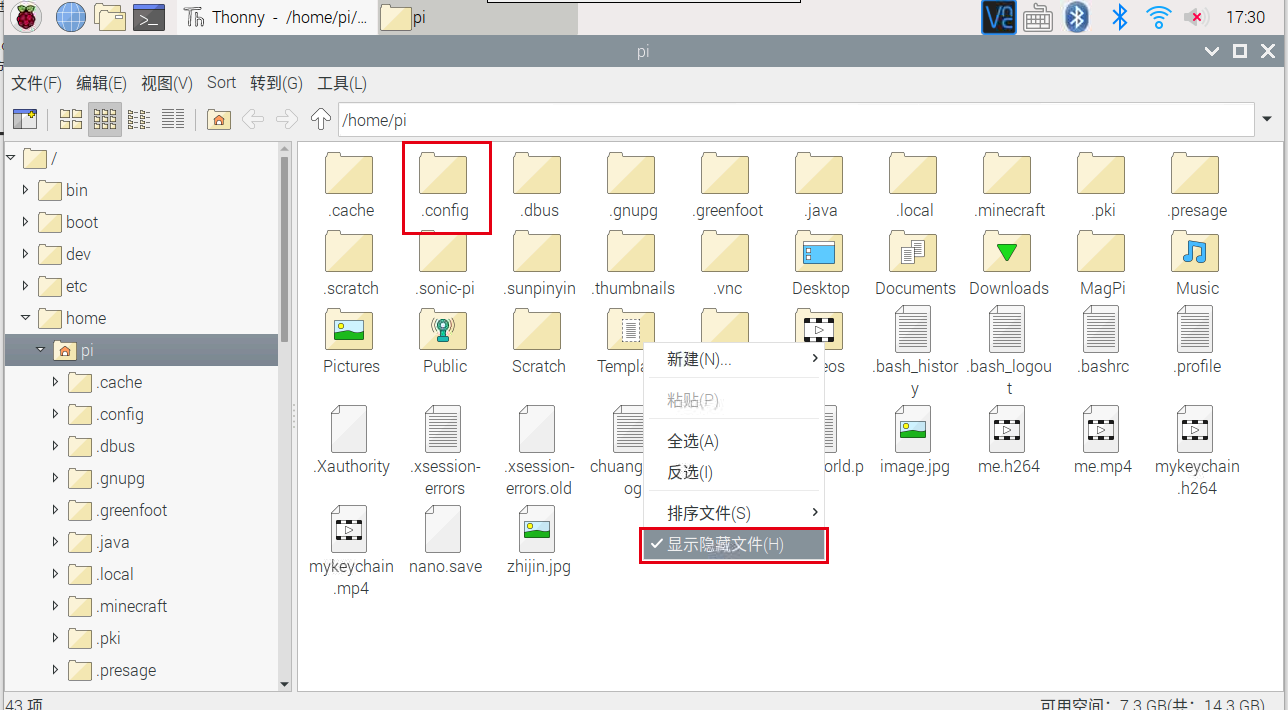Open the Sort menu
Image resolution: width=1288 pixels, height=710 pixels.
pyautogui.click(x=221, y=83)
